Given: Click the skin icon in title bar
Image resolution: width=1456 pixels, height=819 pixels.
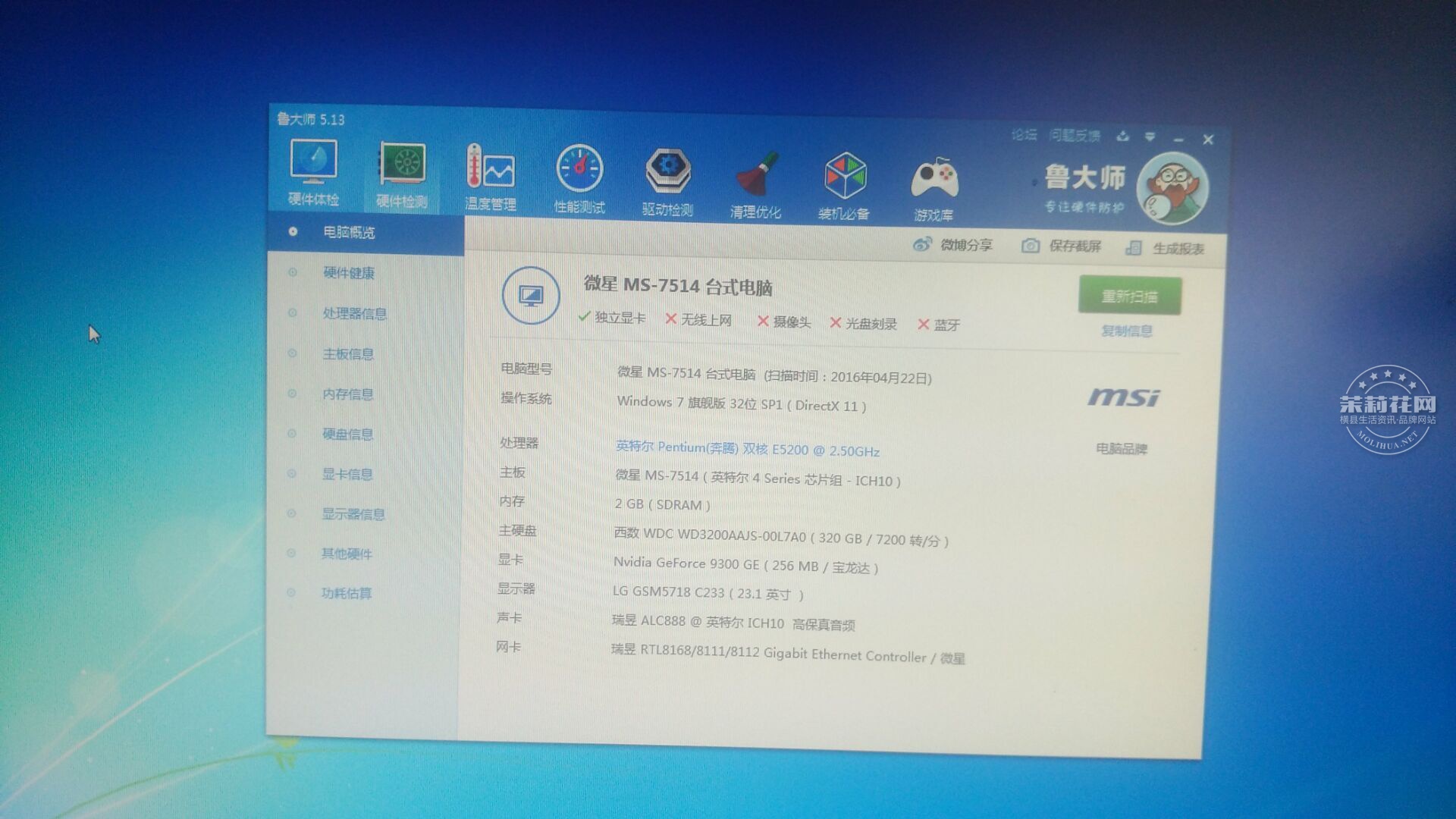Looking at the screenshot, I should click(x=1123, y=136).
